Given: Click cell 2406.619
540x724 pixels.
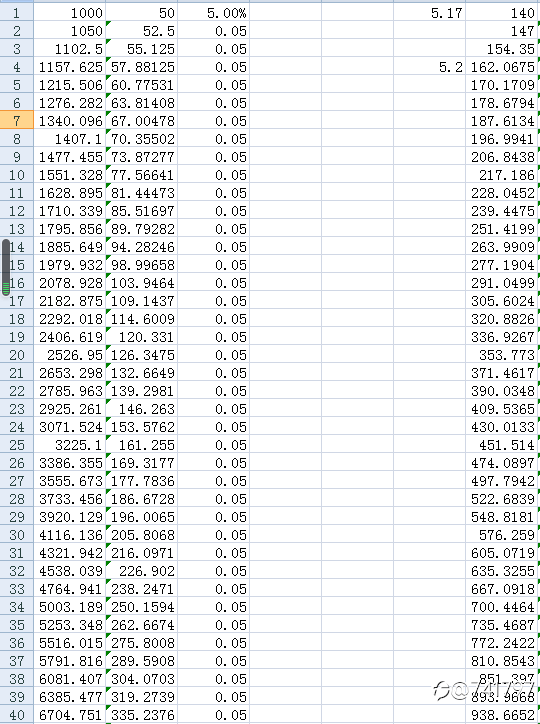Looking at the screenshot, I should coord(70,337).
